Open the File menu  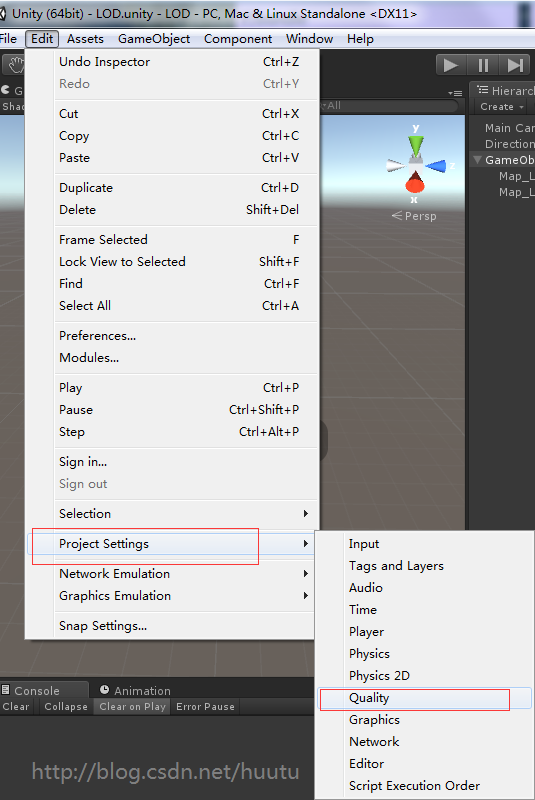pyautogui.click(x=9, y=39)
